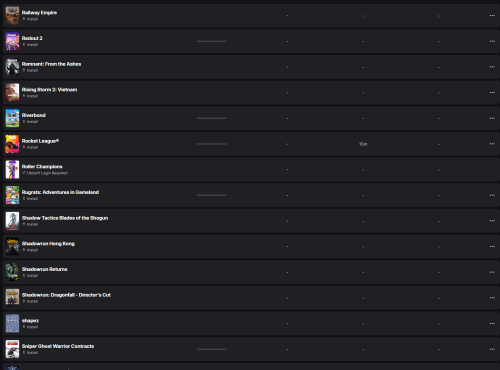The width and height of the screenshot is (500, 370).
Task: Click the Riverbond cover thumbnail
Action: [x=12, y=118]
